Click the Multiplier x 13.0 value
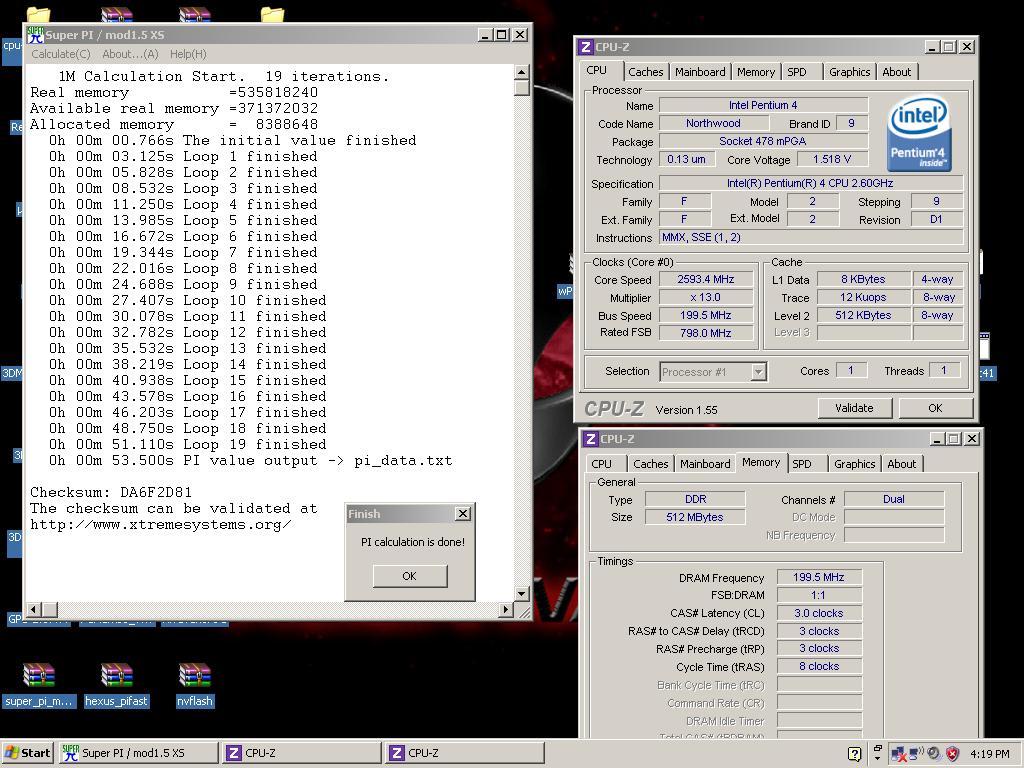1024x768 pixels. point(705,297)
